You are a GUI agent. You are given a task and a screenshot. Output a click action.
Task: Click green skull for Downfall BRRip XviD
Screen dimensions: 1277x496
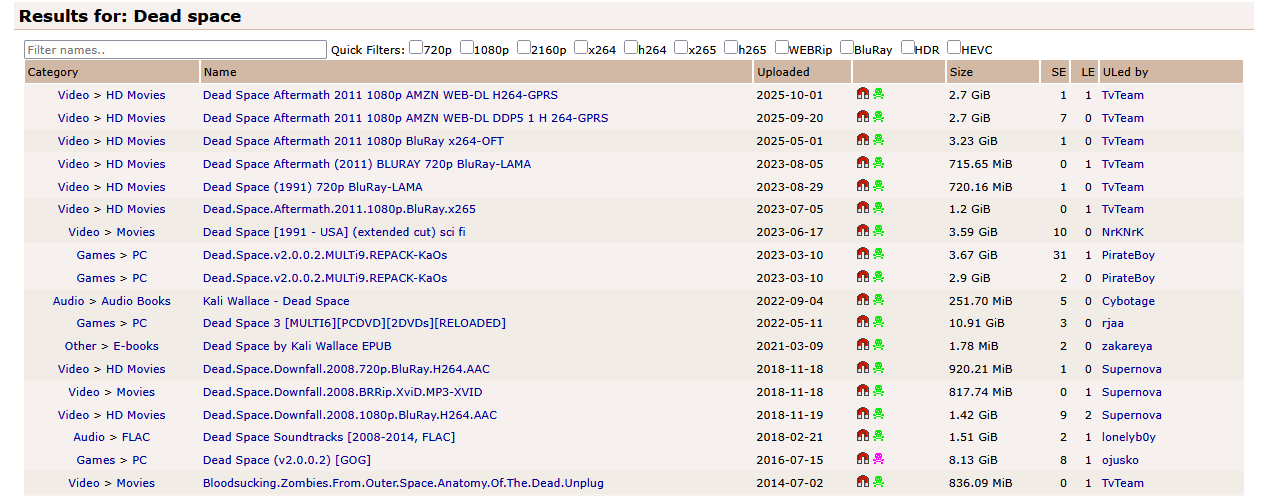878,391
